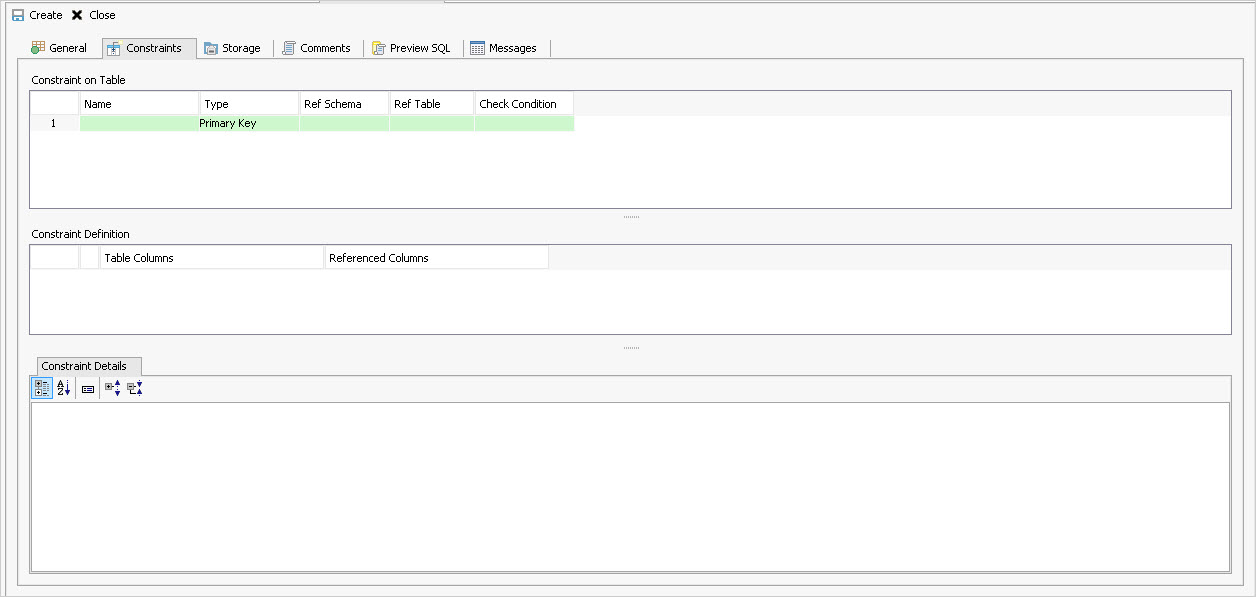Image resolution: width=1256 pixels, height=597 pixels.
Task: Click the Primary Key type cell
Action: click(x=249, y=123)
